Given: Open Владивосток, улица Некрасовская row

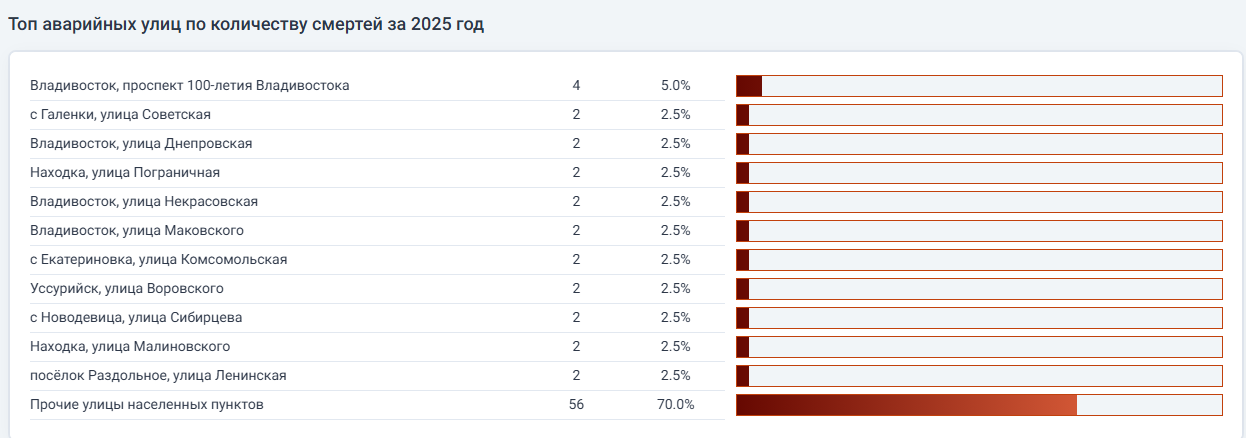Looking at the screenshot, I should (x=144, y=202).
